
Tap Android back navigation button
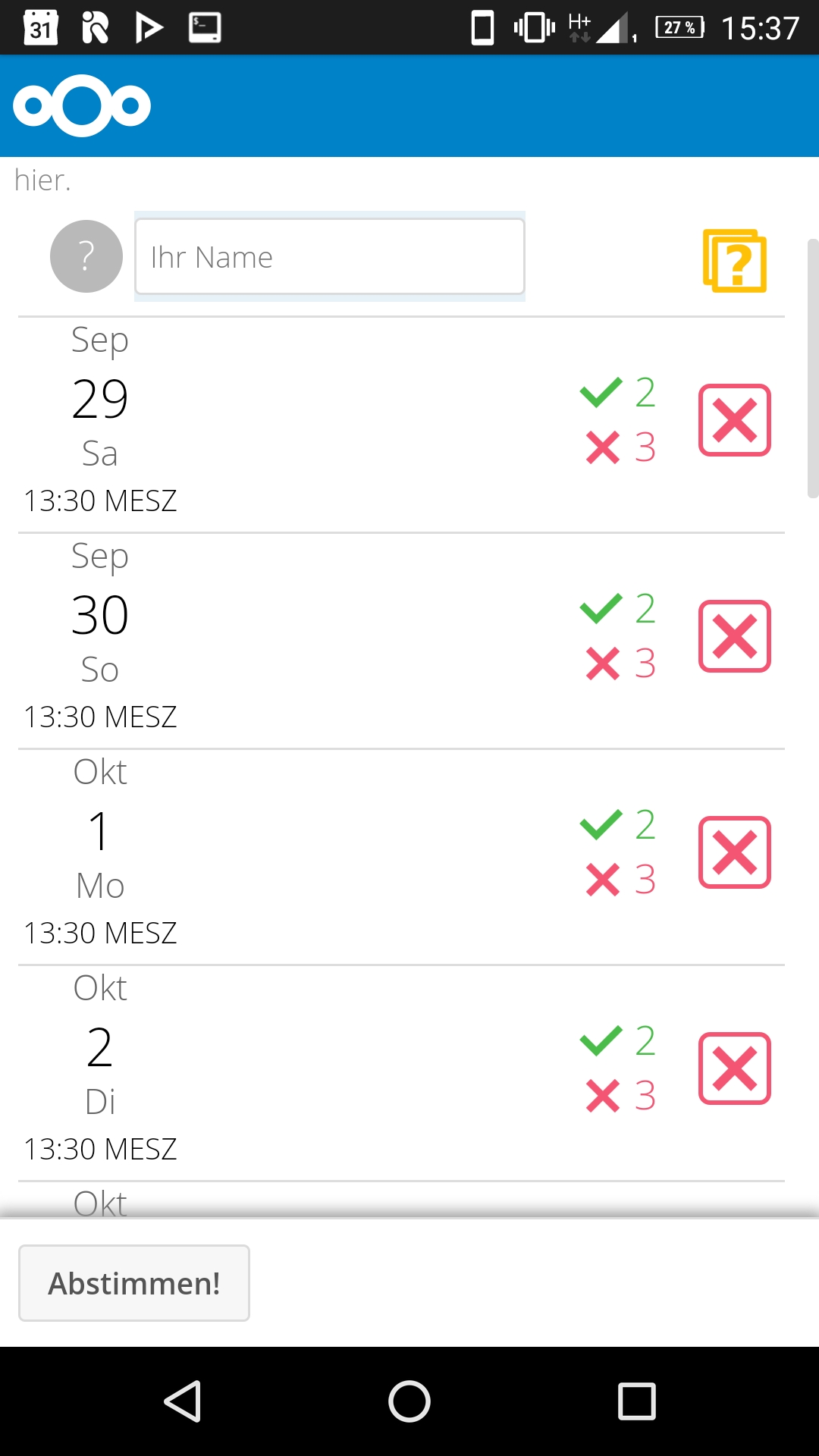coord(182,1401)
